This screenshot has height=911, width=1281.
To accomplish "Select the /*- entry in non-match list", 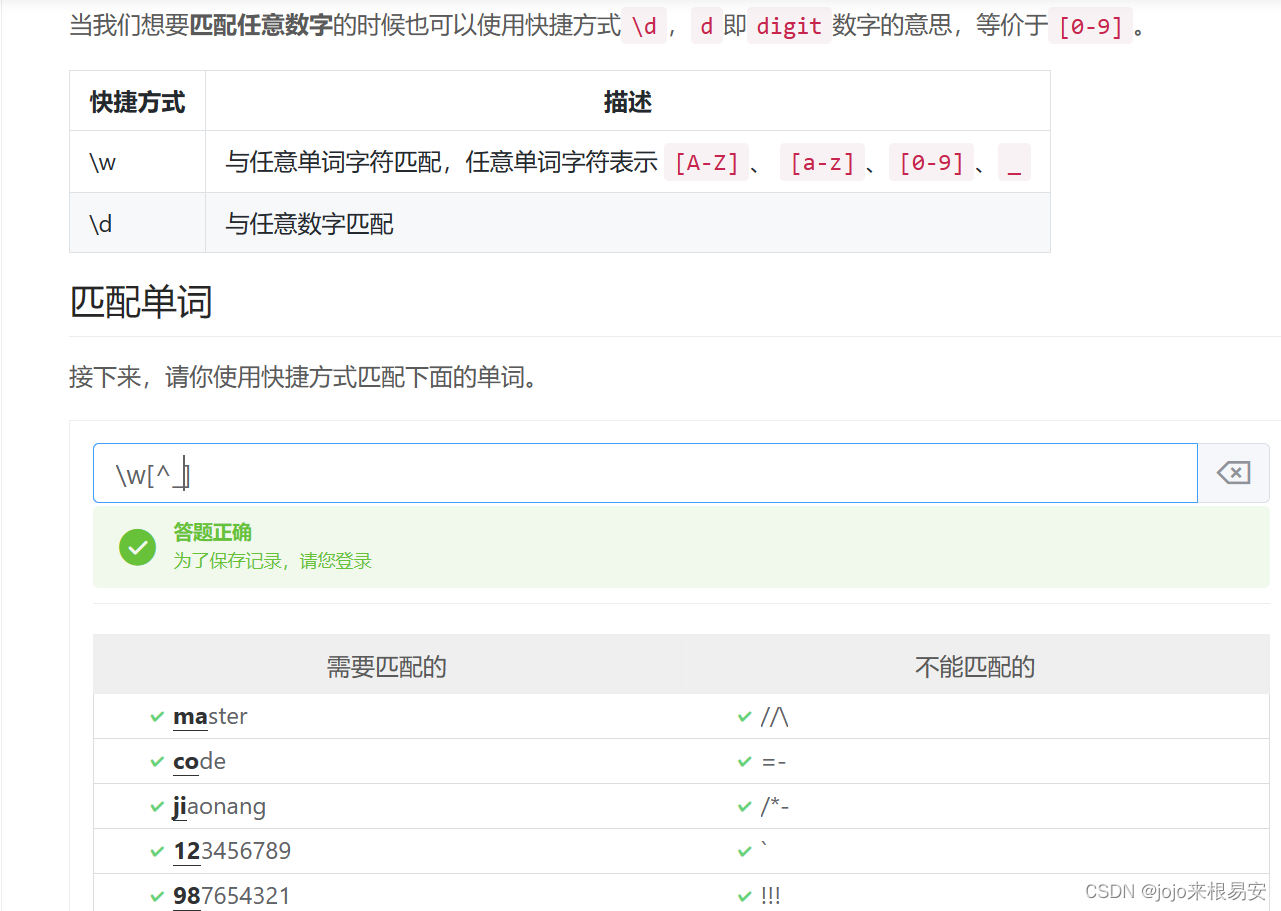I will (x=775, y=807).
